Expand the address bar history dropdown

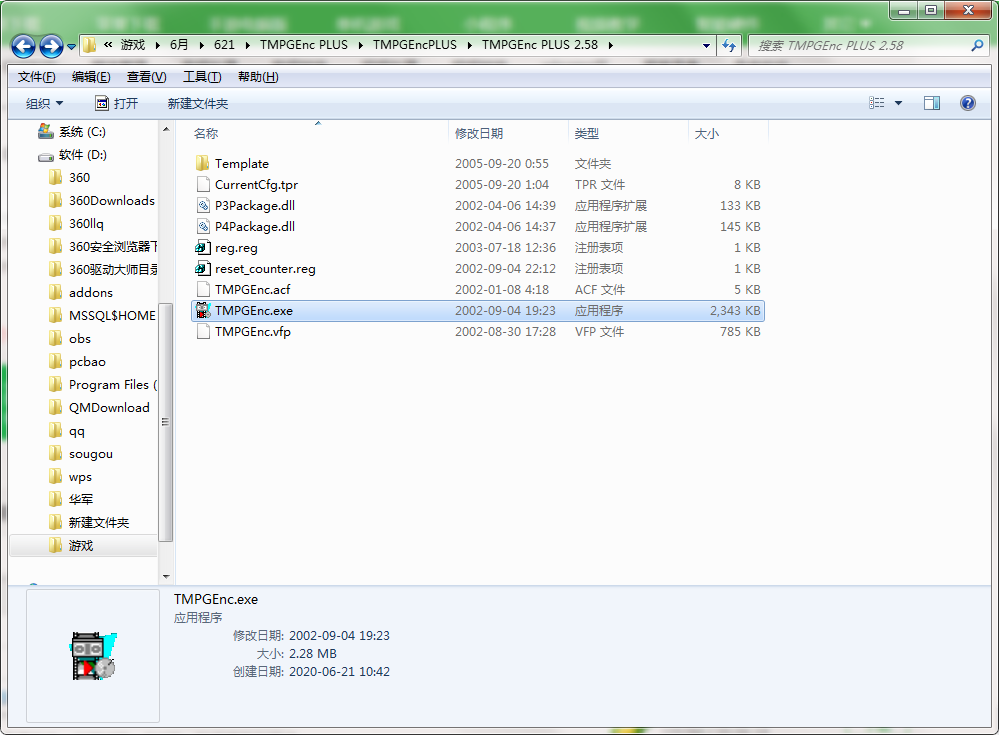[706, 46]
